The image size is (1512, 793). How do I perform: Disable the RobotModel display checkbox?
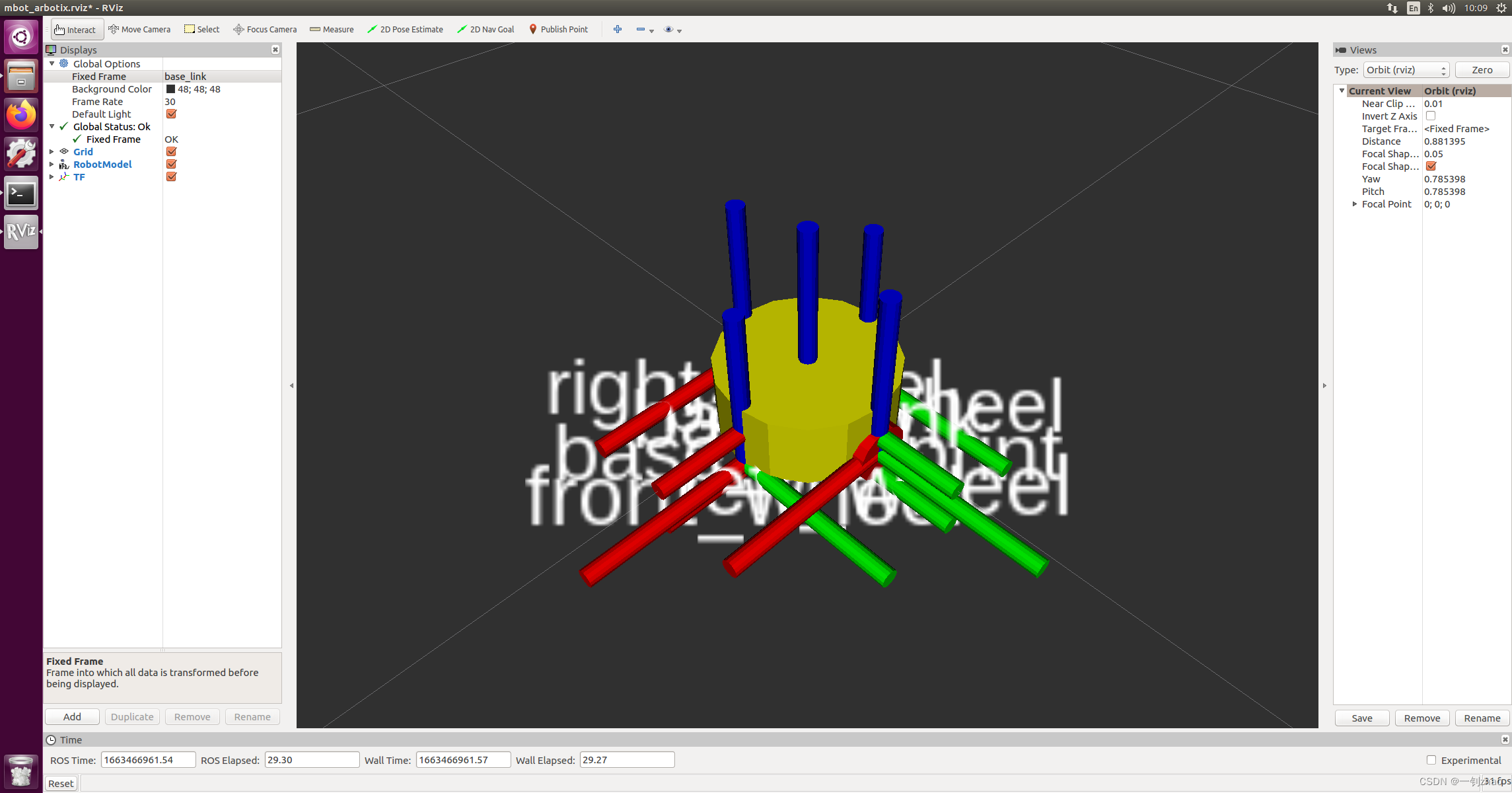(171, 164)
